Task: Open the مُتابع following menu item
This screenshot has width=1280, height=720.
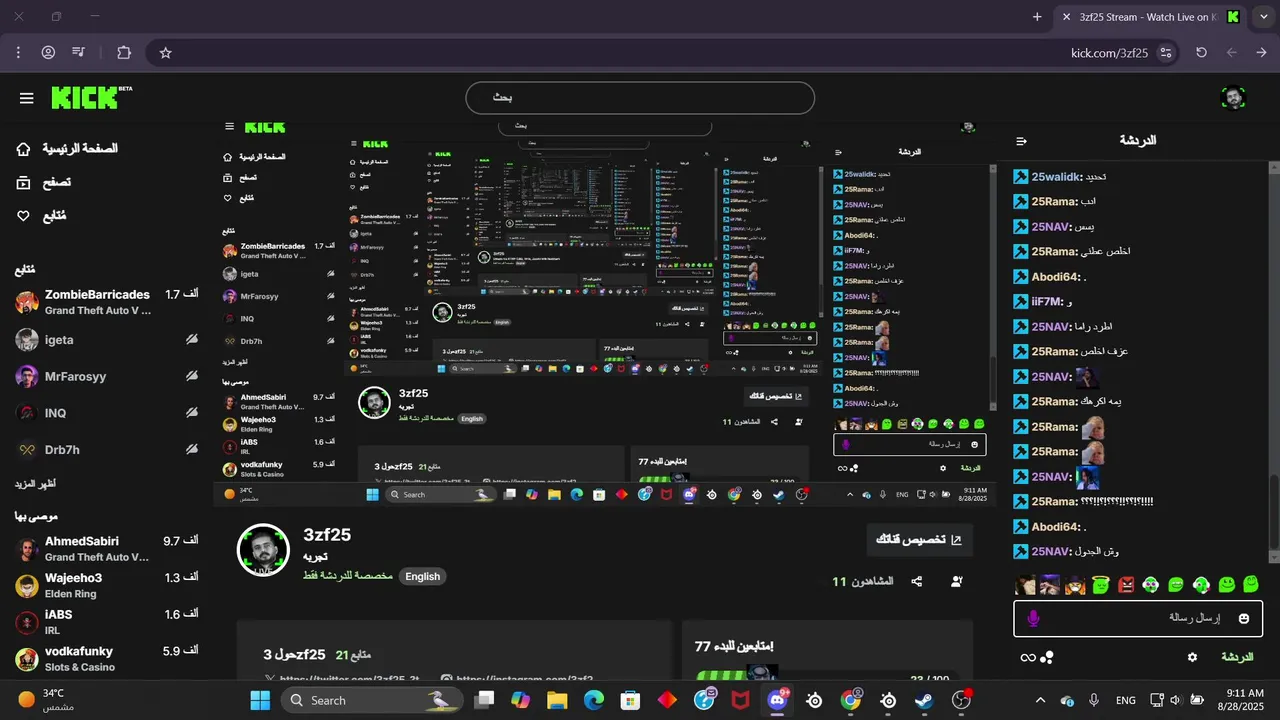Action: pyautogui.click(x=42, y=216)
